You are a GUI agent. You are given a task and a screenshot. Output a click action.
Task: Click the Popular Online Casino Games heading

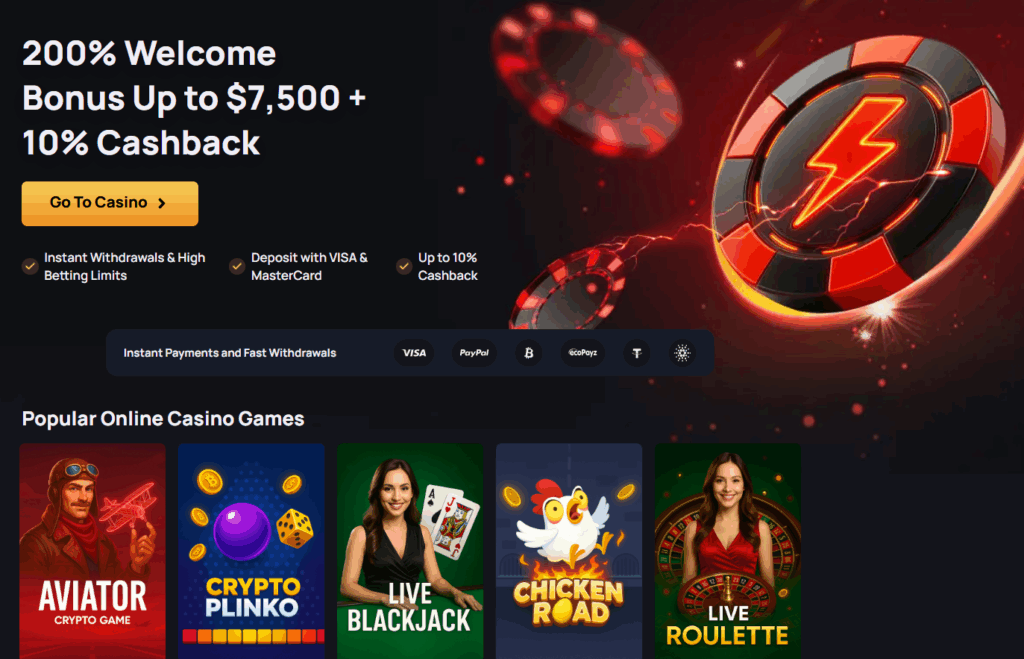[163, 419]
